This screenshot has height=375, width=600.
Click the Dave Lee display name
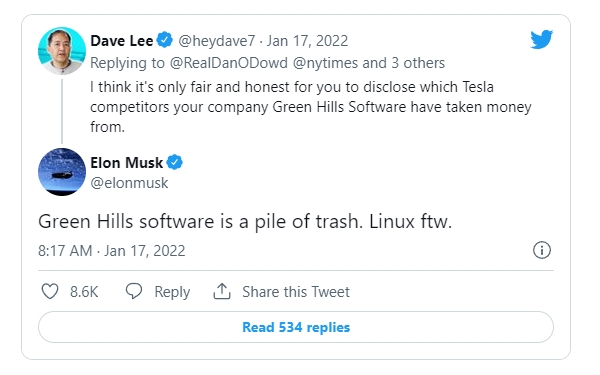click(122, 41)
